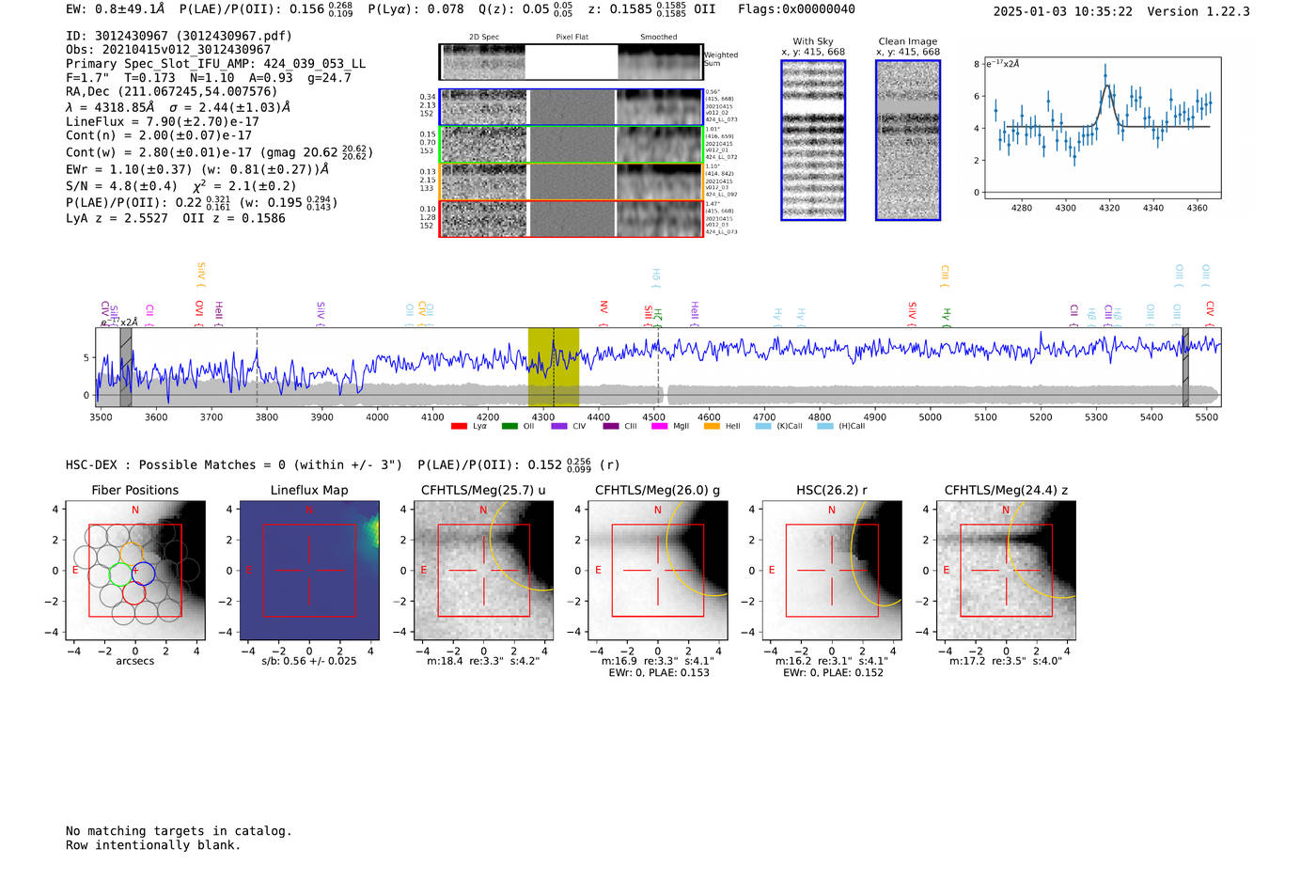Select the blue-bordered 2D spectrum fiber row
Viewport: 1316px width, 896px height.
click(x=571, y=108)
